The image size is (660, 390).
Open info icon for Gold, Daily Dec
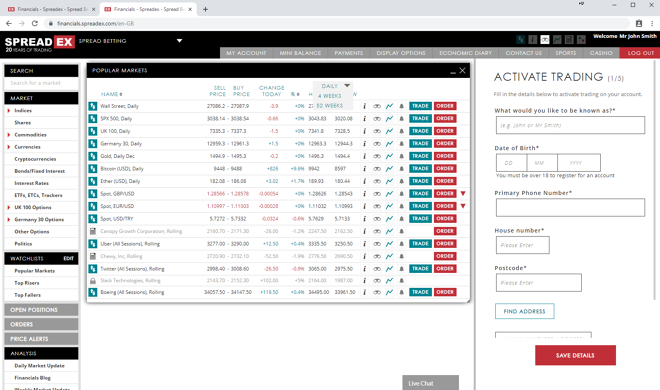click(x=365, y=156)
